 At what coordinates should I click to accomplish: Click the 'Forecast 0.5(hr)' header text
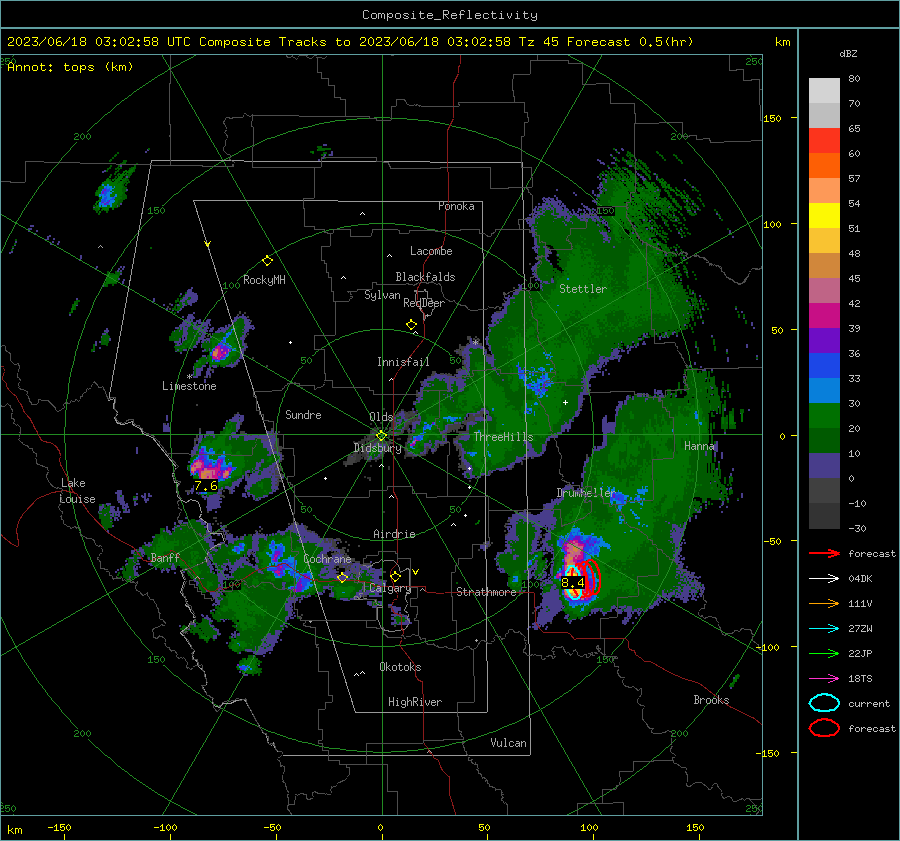point(630,42)
